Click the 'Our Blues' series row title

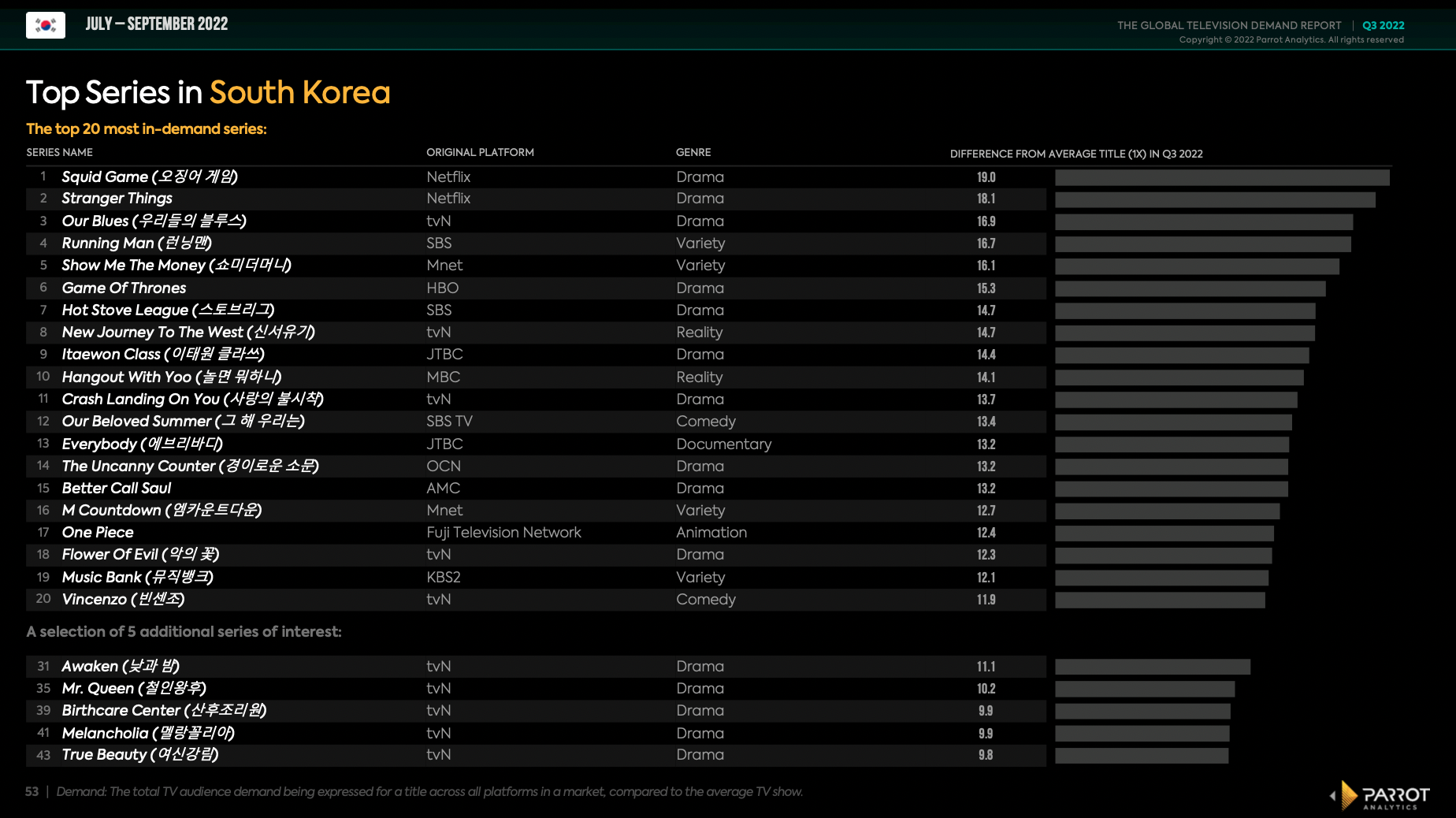(154, 221)
